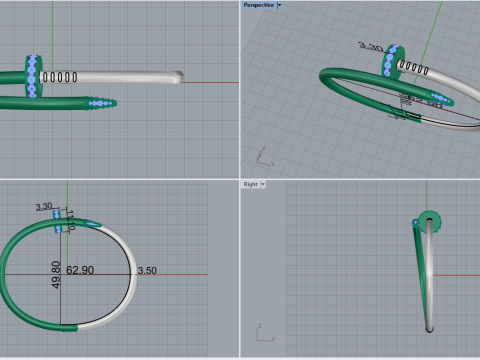Select the 00000 engraving in top-left viewport
Viewport: 480px width, 360px height.
[x=60, y=77]
